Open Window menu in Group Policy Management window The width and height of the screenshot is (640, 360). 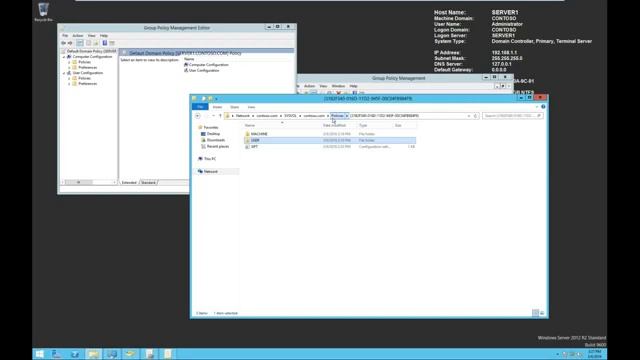[338, 86]
